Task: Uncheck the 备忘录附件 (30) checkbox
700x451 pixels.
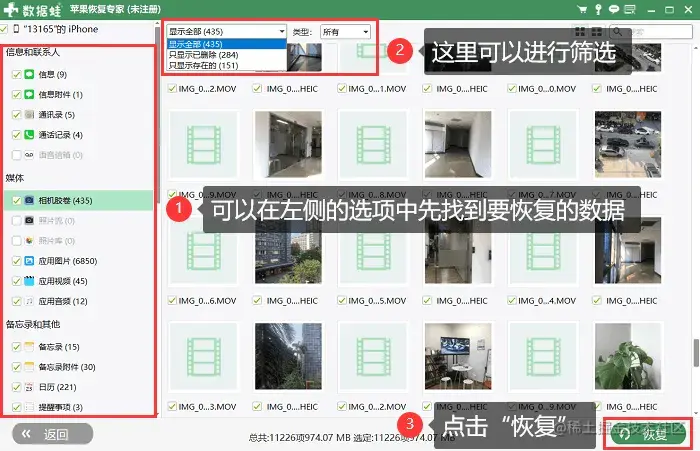Action: 17,367
